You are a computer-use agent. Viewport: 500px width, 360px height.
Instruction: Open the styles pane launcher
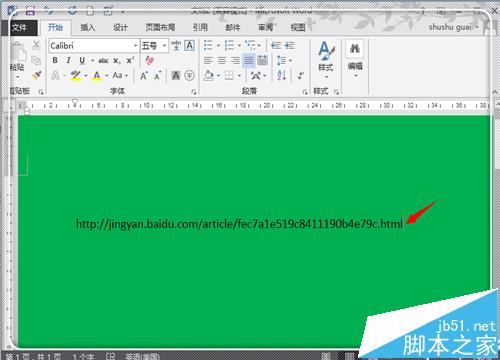(x=336, y=92)
